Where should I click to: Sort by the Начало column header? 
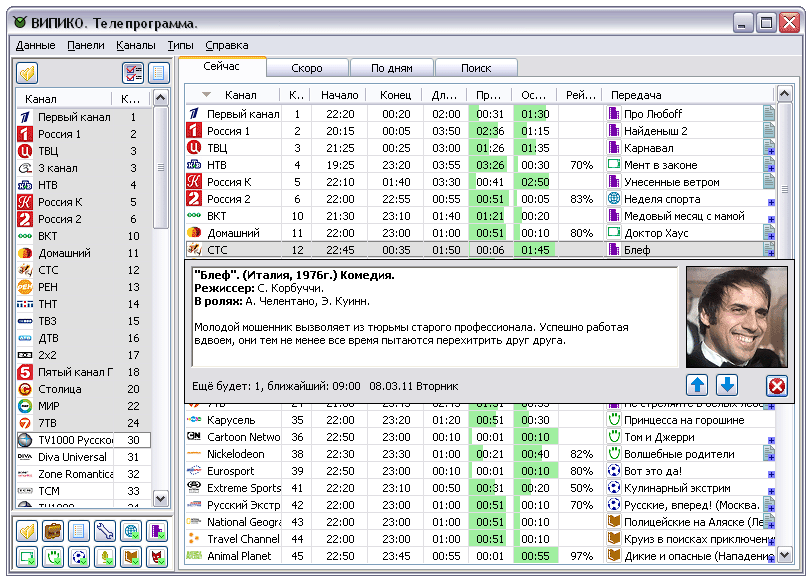click(339, 95)
